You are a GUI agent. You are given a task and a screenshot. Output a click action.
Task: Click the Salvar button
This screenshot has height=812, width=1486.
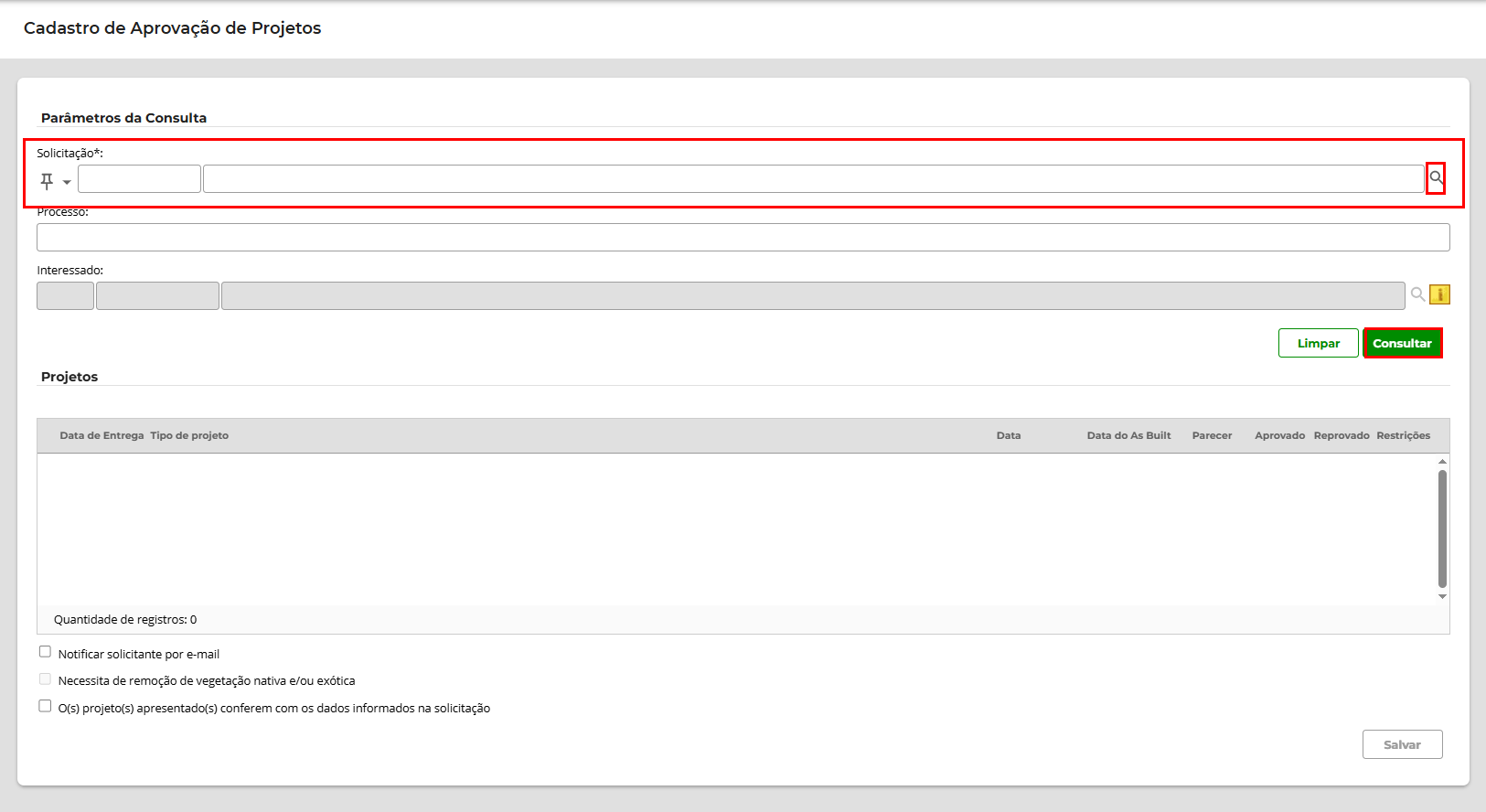click(1402, 744)
